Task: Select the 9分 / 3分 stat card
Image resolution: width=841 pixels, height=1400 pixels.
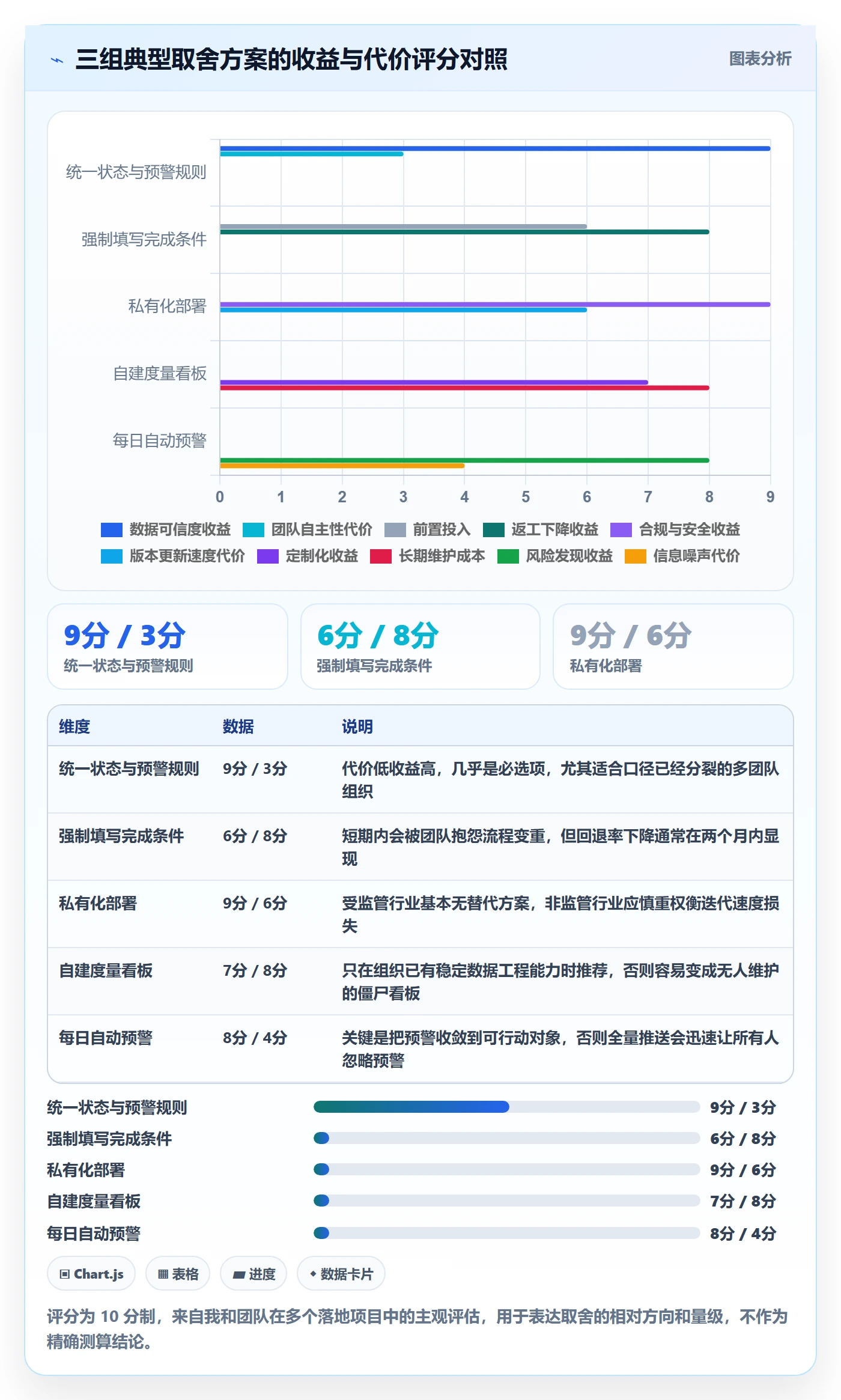Action: click(168, 647)
